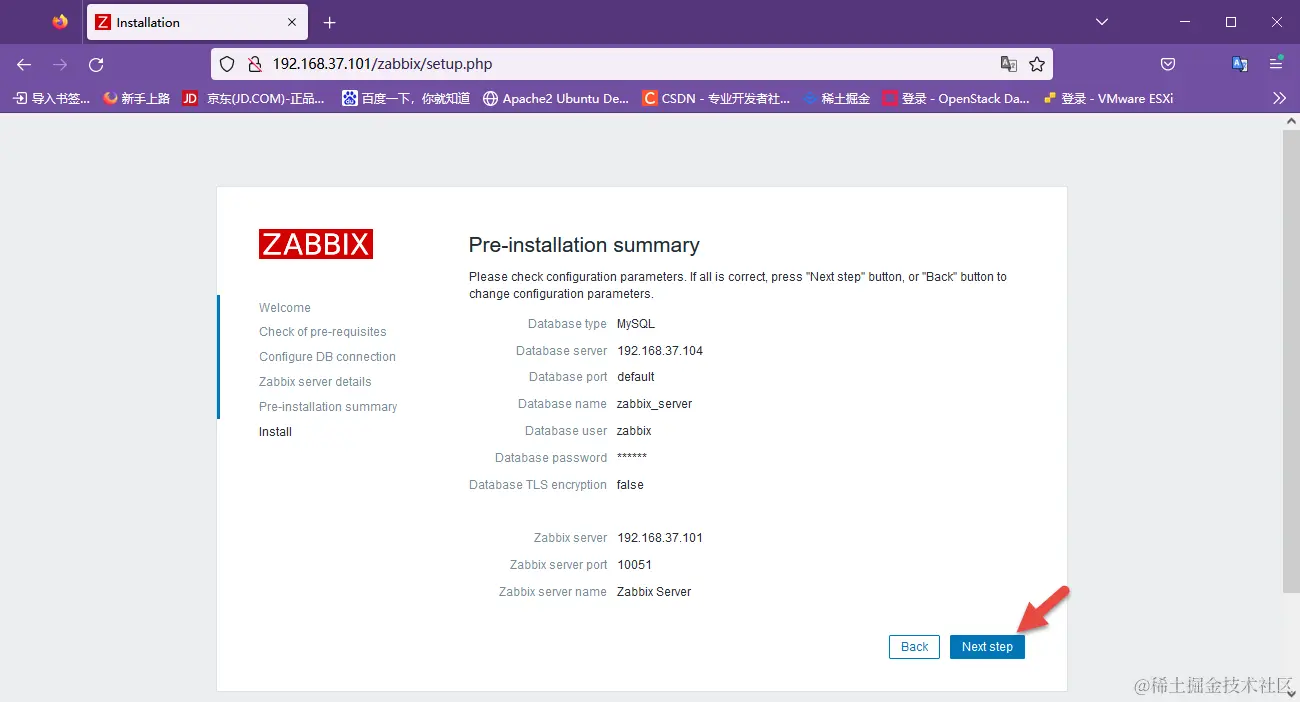This screenshot has width=1300, height=702.
Task: Reload the current page
Action: click(x=96, y=64)
